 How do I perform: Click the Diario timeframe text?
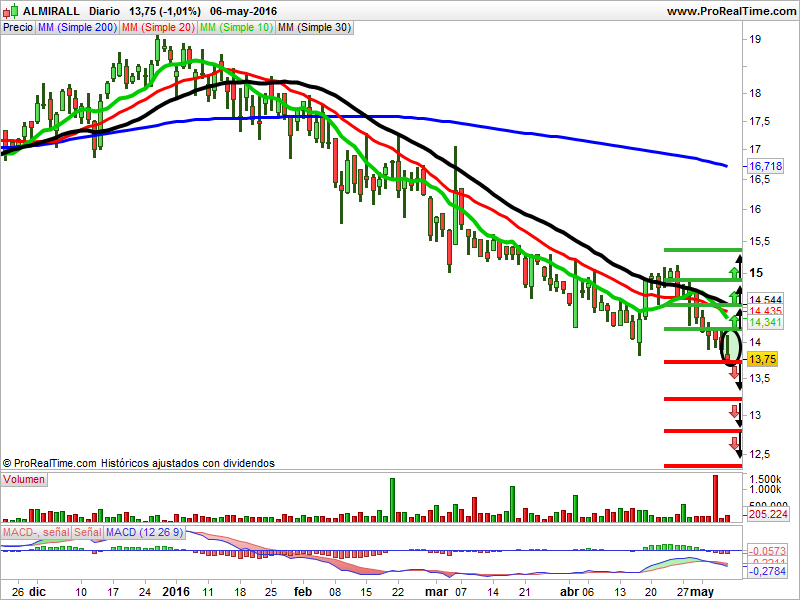click(104, 11)
